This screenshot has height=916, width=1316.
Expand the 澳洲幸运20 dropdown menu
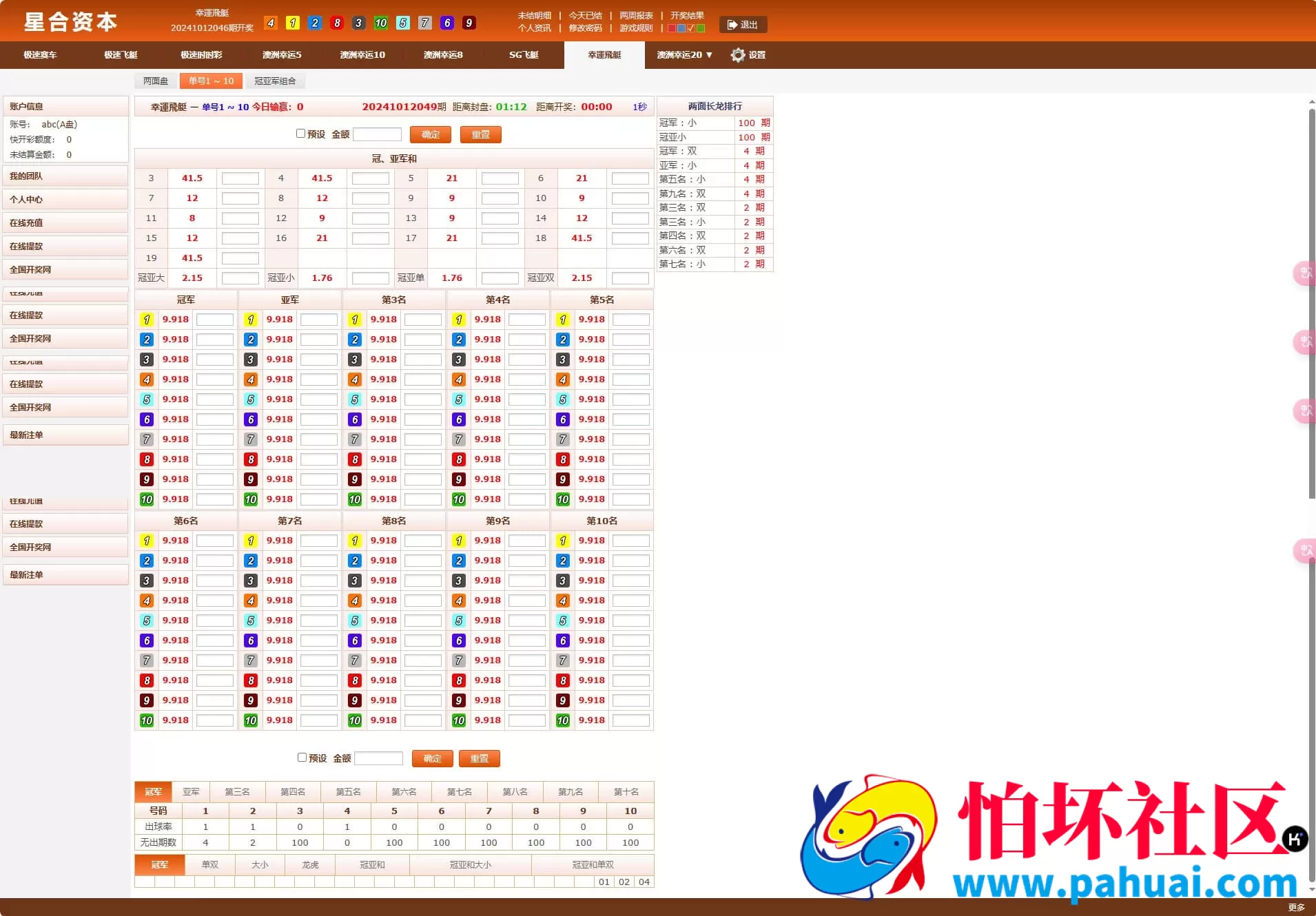click(683, 55)
